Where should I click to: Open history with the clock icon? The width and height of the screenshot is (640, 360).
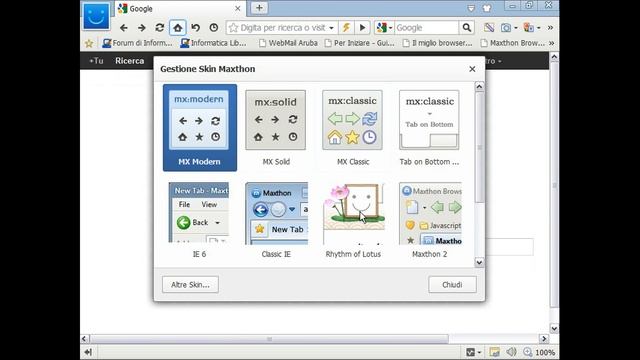(213, 28)
